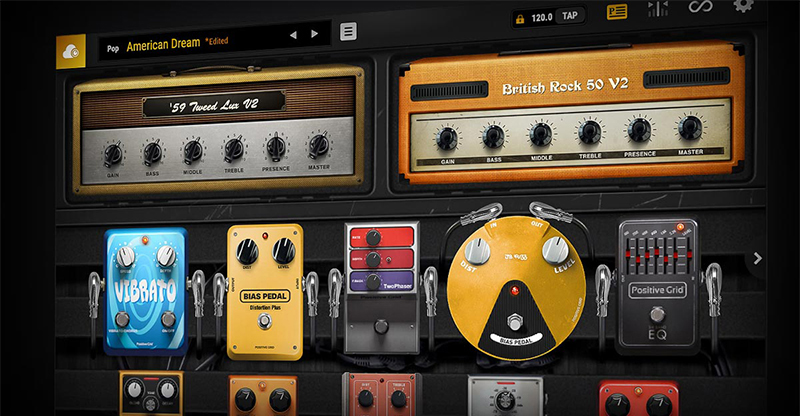The width and height of the screenshot is (800, 416).
Task: Toggle the TwoPhaser footswitch
Action: pyautogui.click(x=381, y=326)
